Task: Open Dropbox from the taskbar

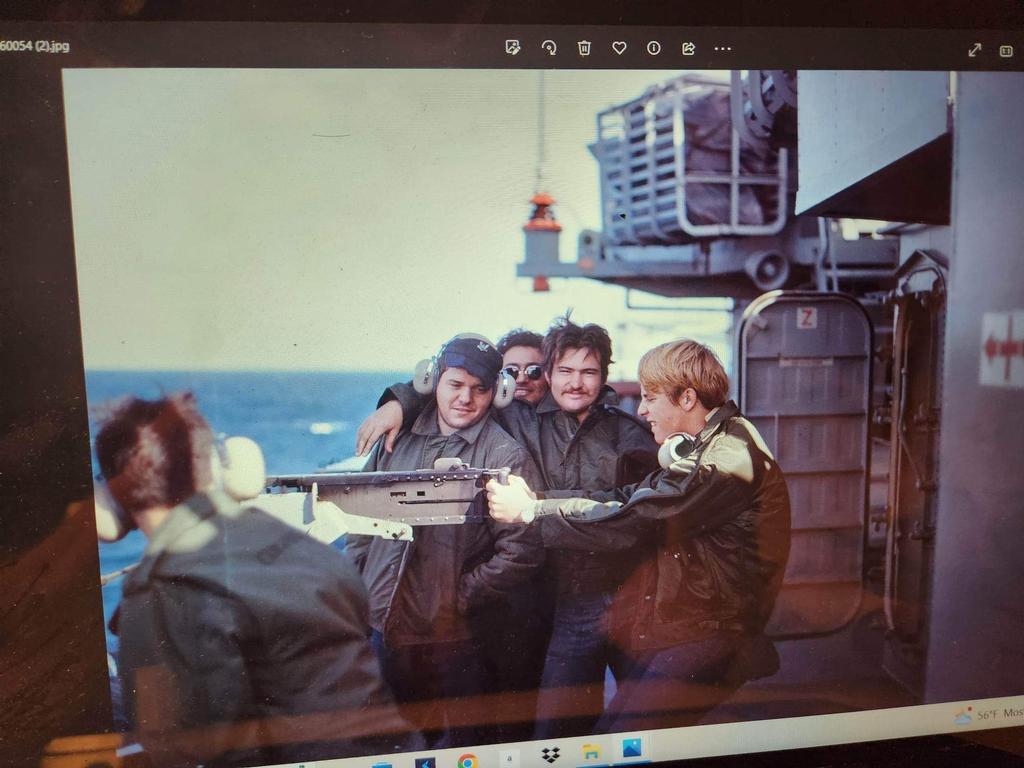Action: point(550,754)
